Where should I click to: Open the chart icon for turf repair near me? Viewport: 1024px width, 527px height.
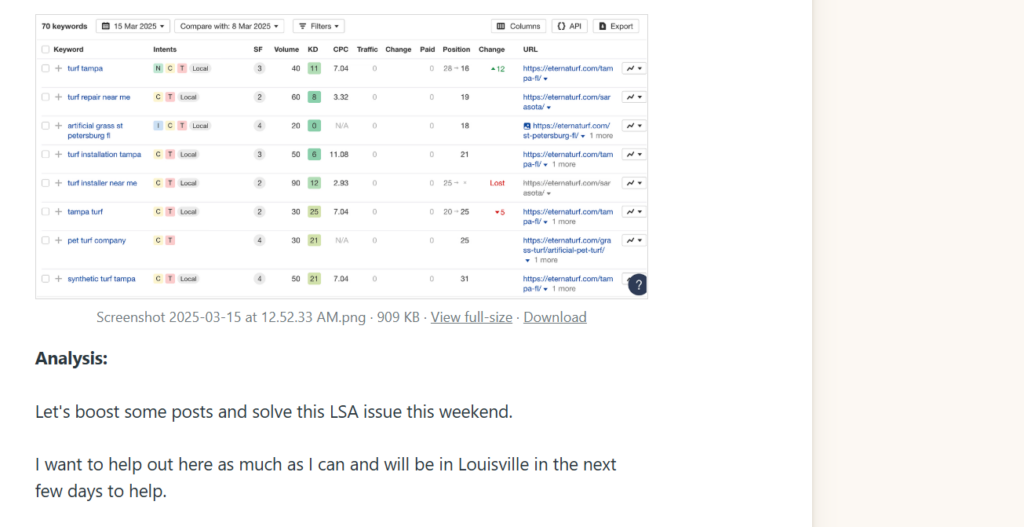click(x=634, y=97)
